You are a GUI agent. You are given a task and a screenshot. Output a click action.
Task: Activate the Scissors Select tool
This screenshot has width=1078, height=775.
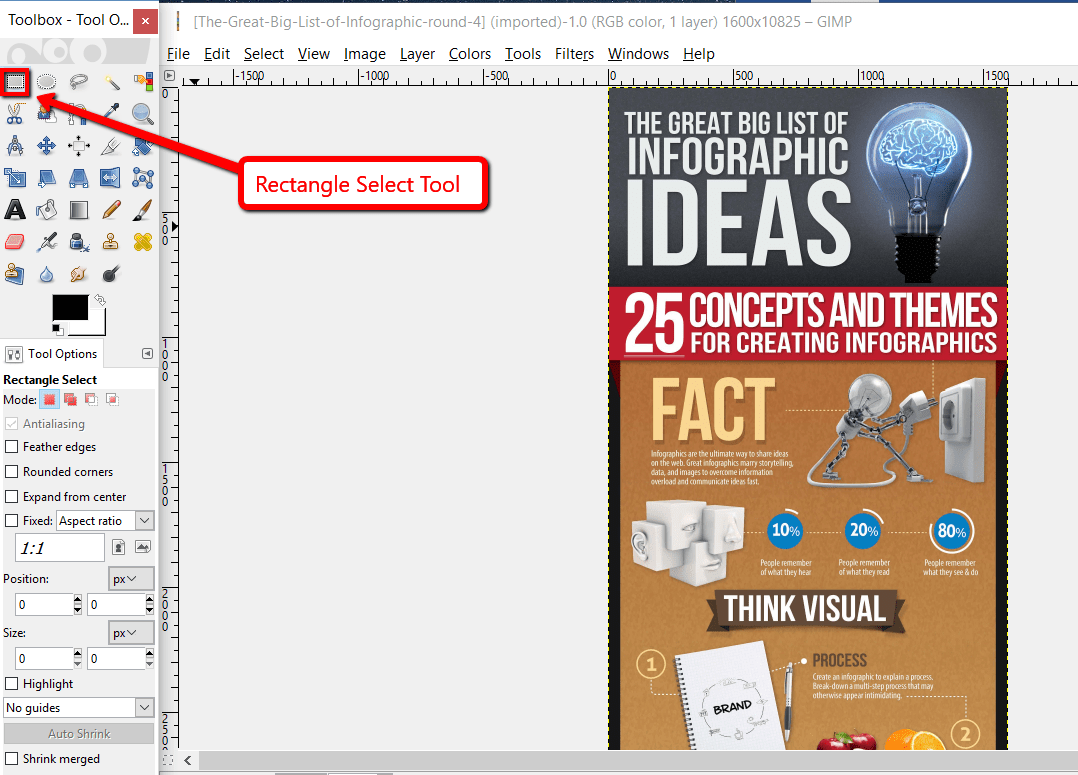(x=15, y=113)
